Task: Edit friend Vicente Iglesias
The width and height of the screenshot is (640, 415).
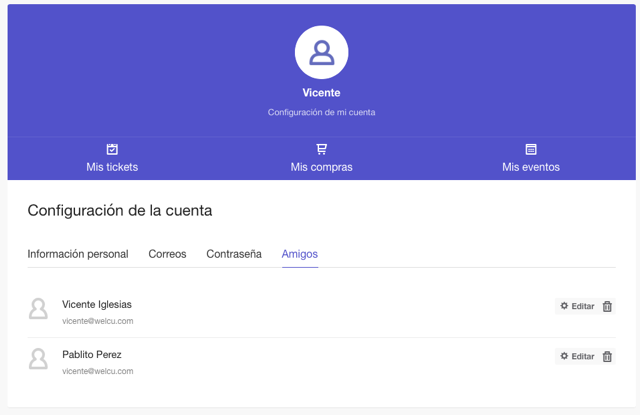Action: 577,306
